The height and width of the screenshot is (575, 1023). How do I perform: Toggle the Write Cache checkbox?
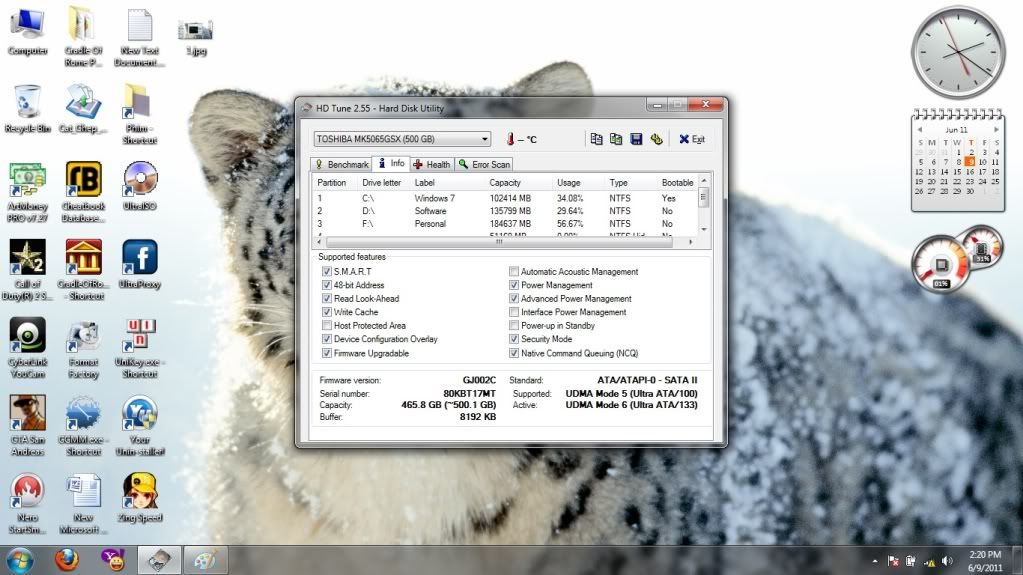(327, 312)
